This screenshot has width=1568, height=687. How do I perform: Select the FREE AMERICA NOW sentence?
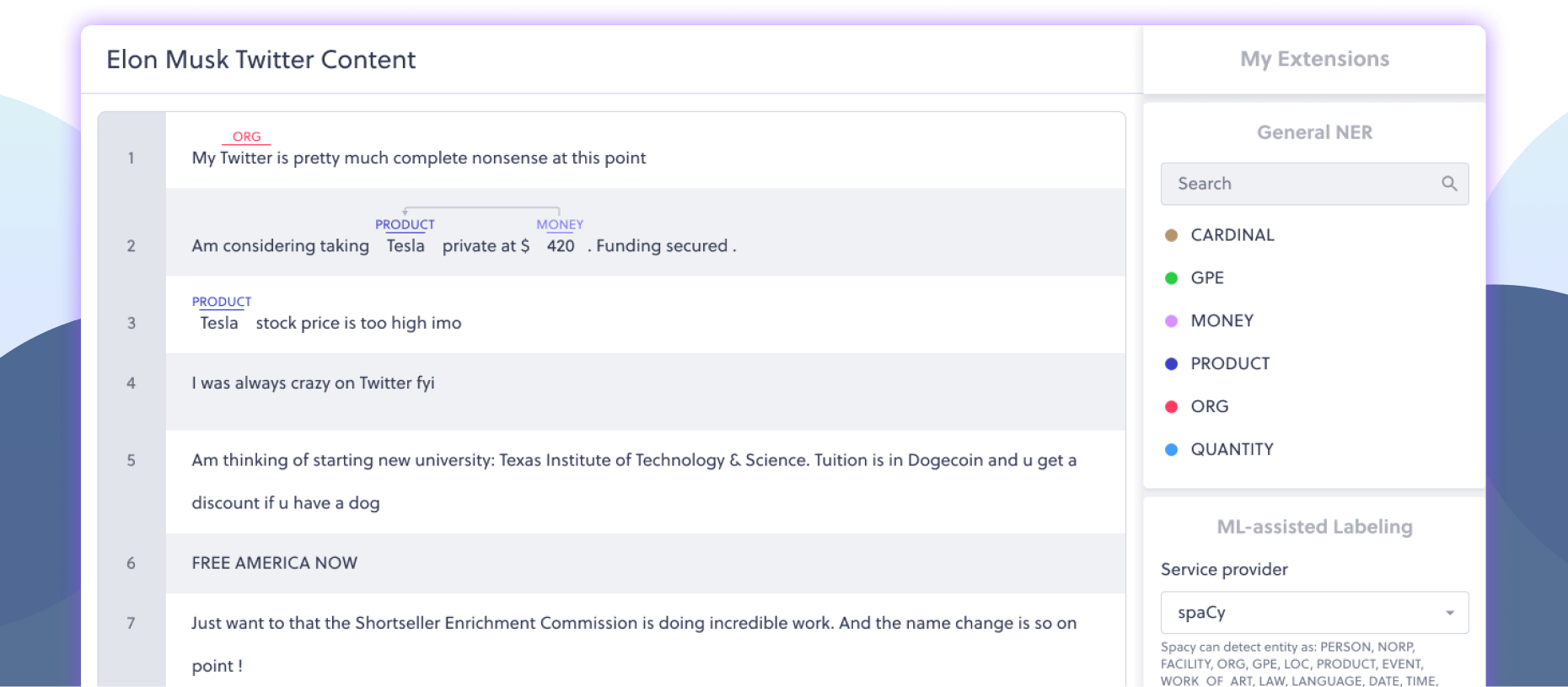pyautogui.click(x=275, y=562)
